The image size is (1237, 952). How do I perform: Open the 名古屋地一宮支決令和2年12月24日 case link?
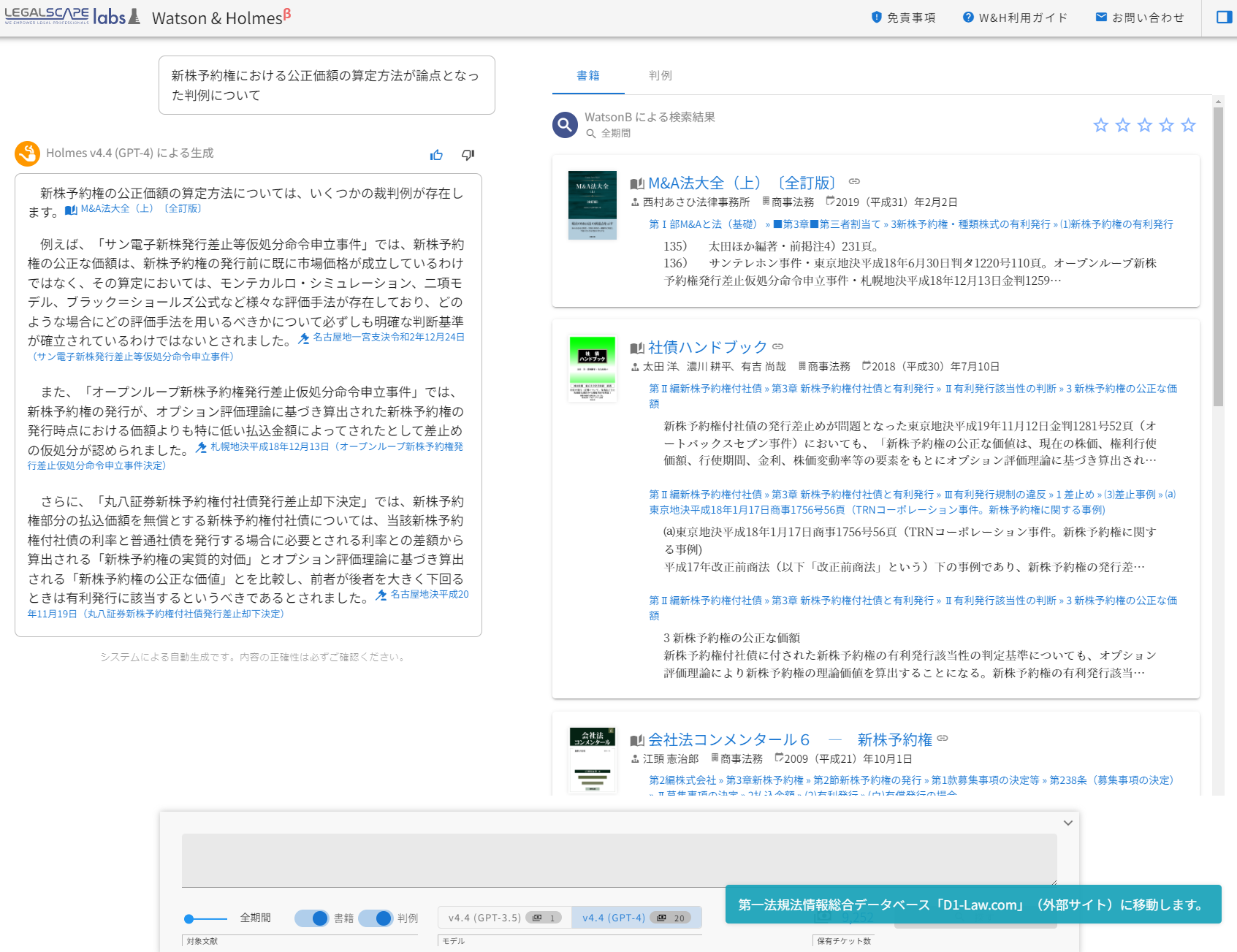pyautogui.click(x=388, y=337)
